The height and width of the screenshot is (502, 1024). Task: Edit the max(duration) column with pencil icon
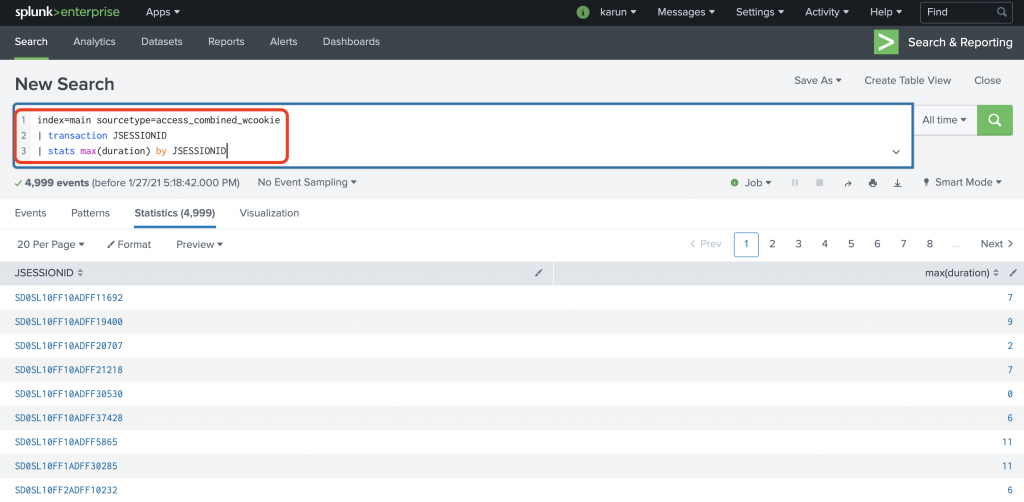[1012, 273]
